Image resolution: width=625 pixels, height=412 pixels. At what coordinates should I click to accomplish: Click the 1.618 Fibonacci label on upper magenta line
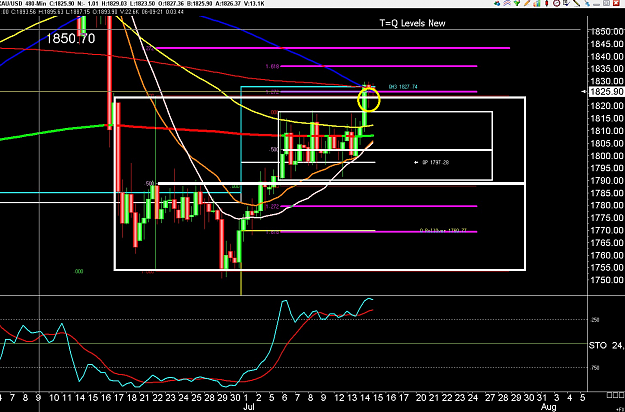point(272,67)
